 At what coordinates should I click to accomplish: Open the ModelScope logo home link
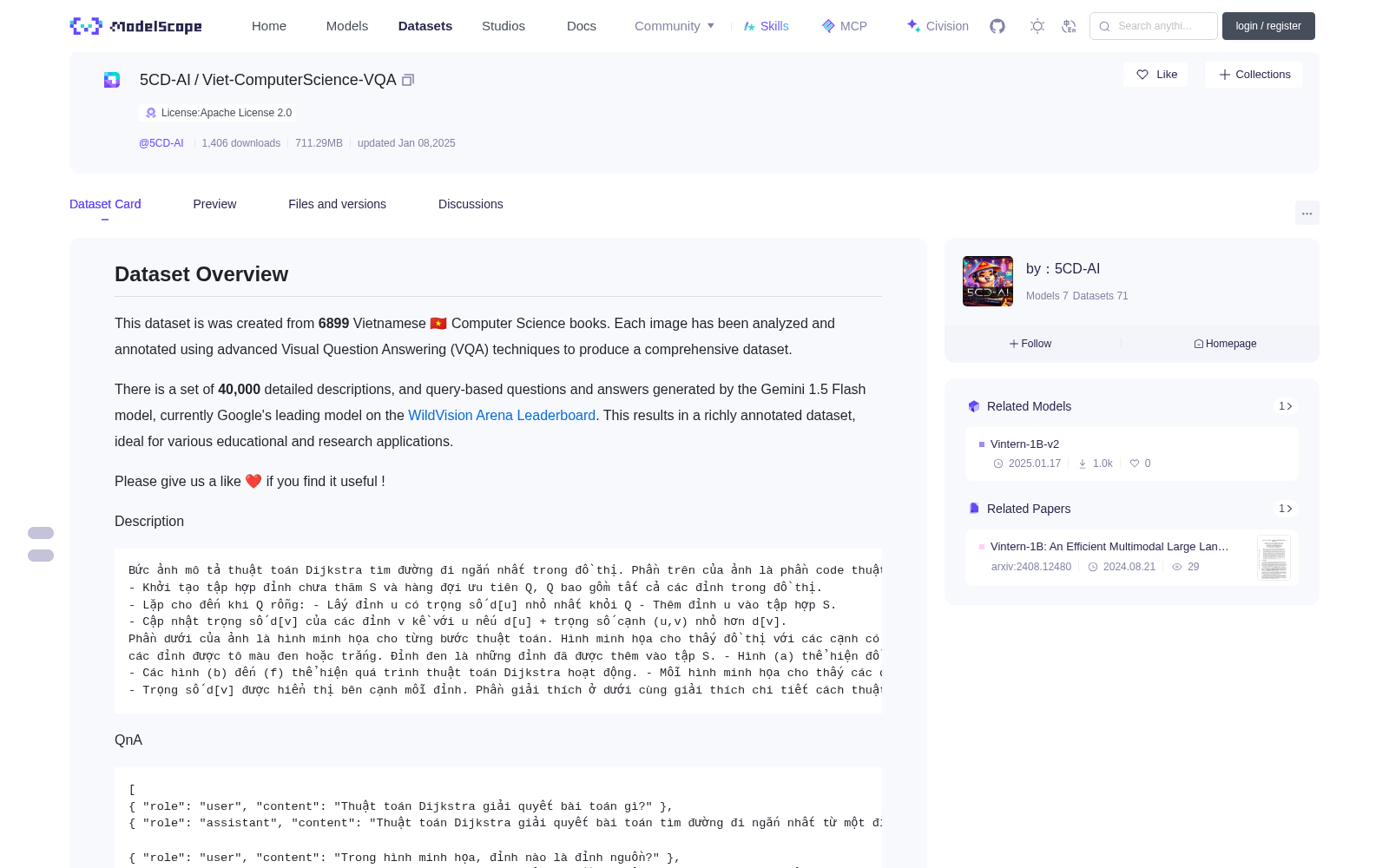point(135,26)
